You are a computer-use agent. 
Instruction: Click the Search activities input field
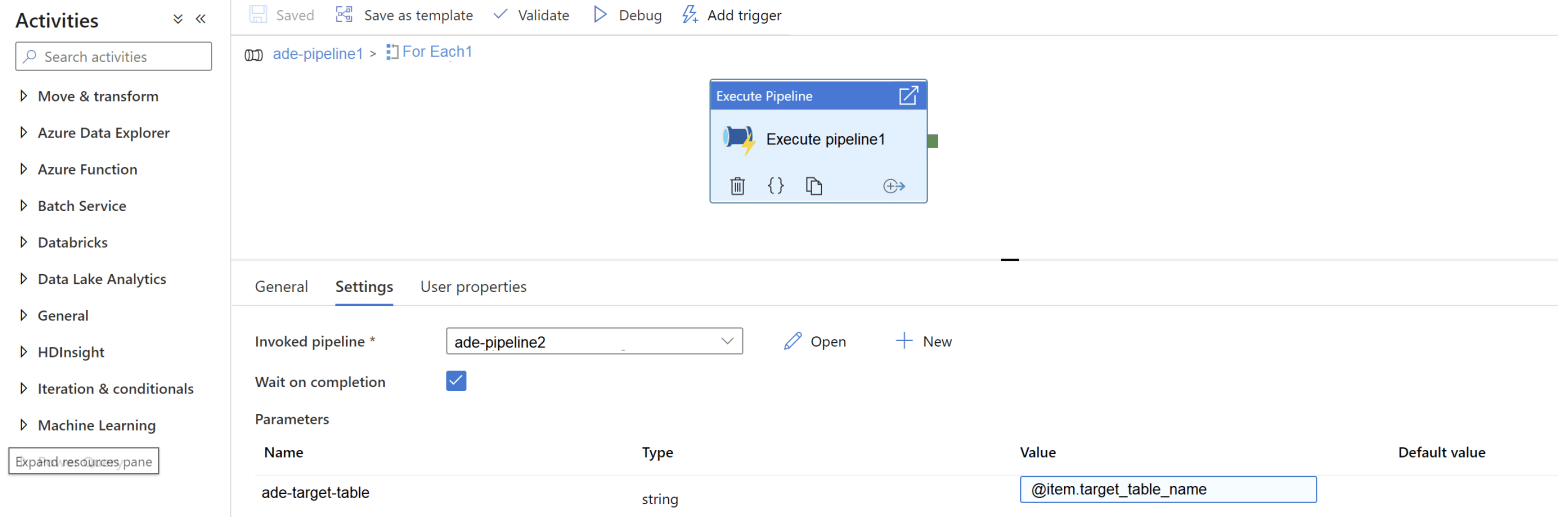pos(114,57)
